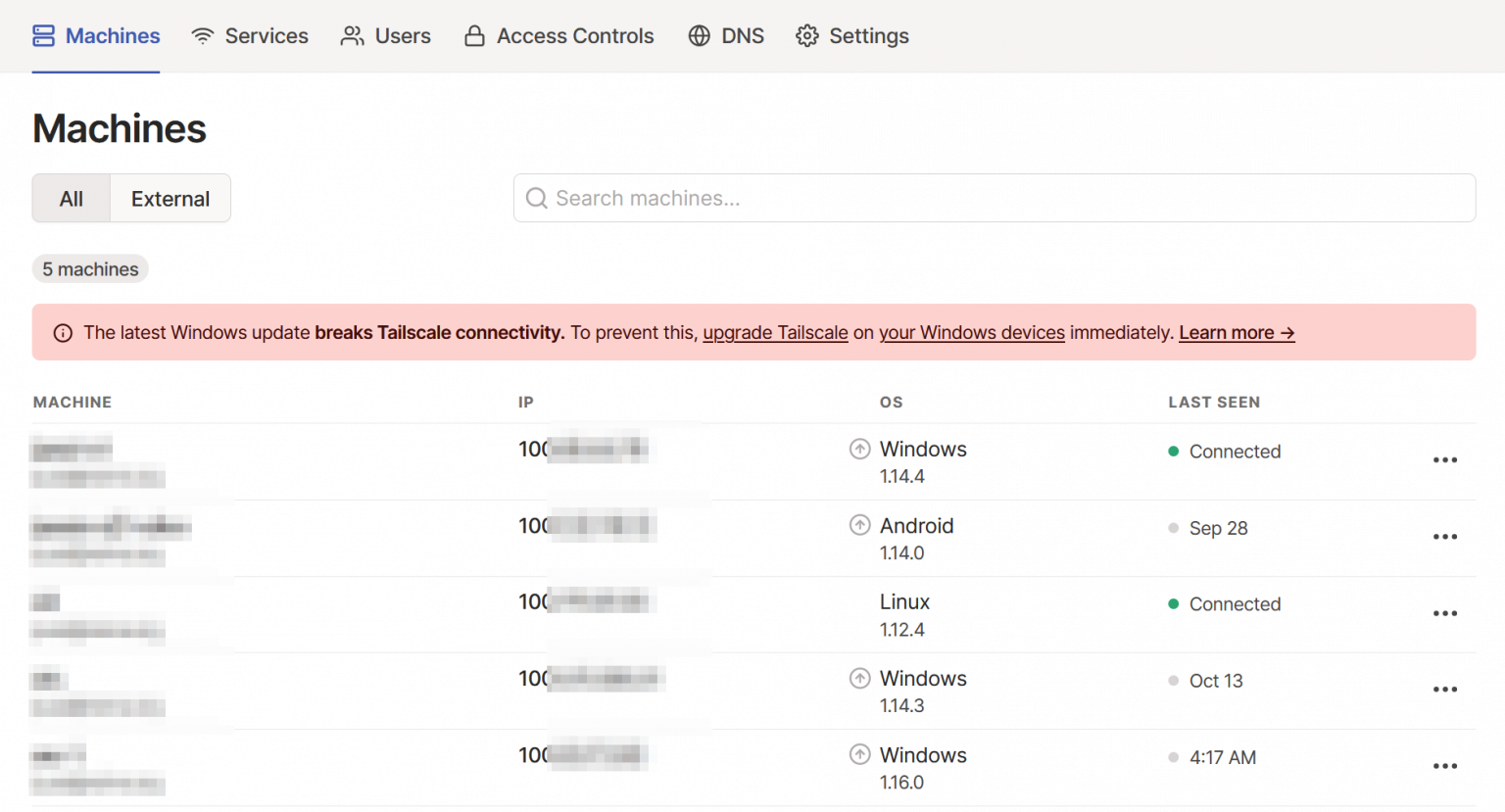The image size is (1505, 812).
Task: Click the 4:17 AM last seen time
Action: 1223,757
